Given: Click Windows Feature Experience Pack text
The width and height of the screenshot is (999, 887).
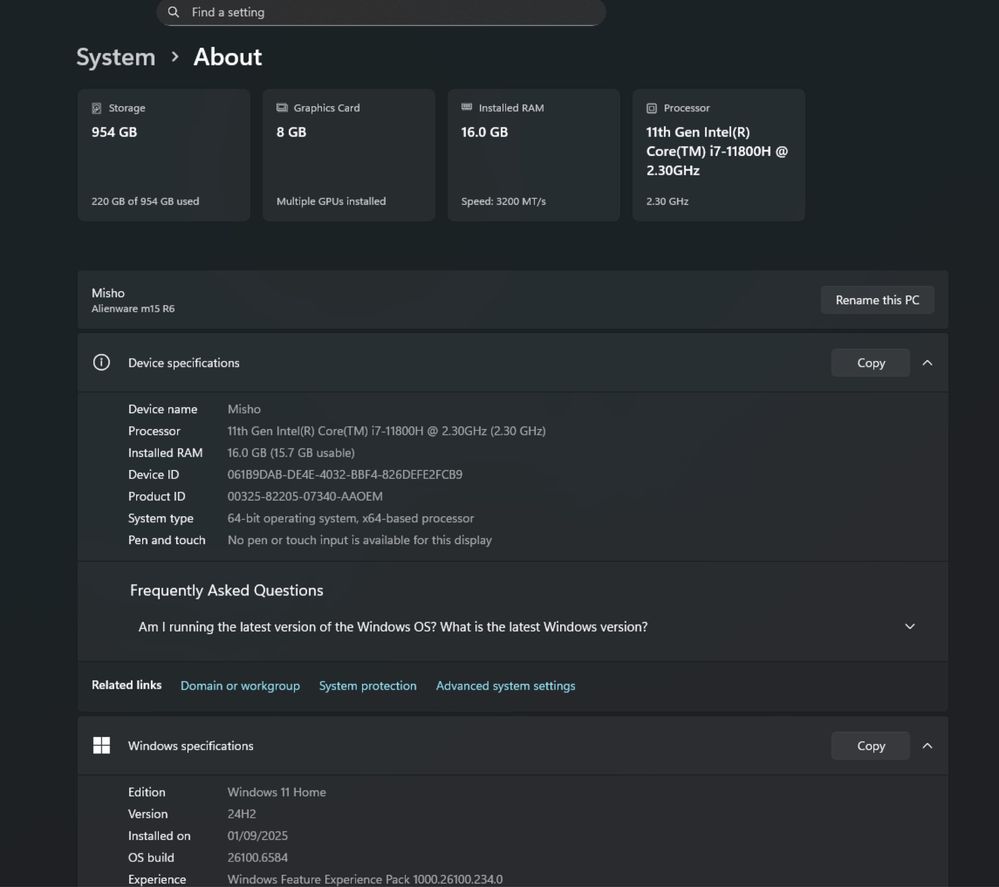Looking at the screenshot, I should [x=365, y=879].
